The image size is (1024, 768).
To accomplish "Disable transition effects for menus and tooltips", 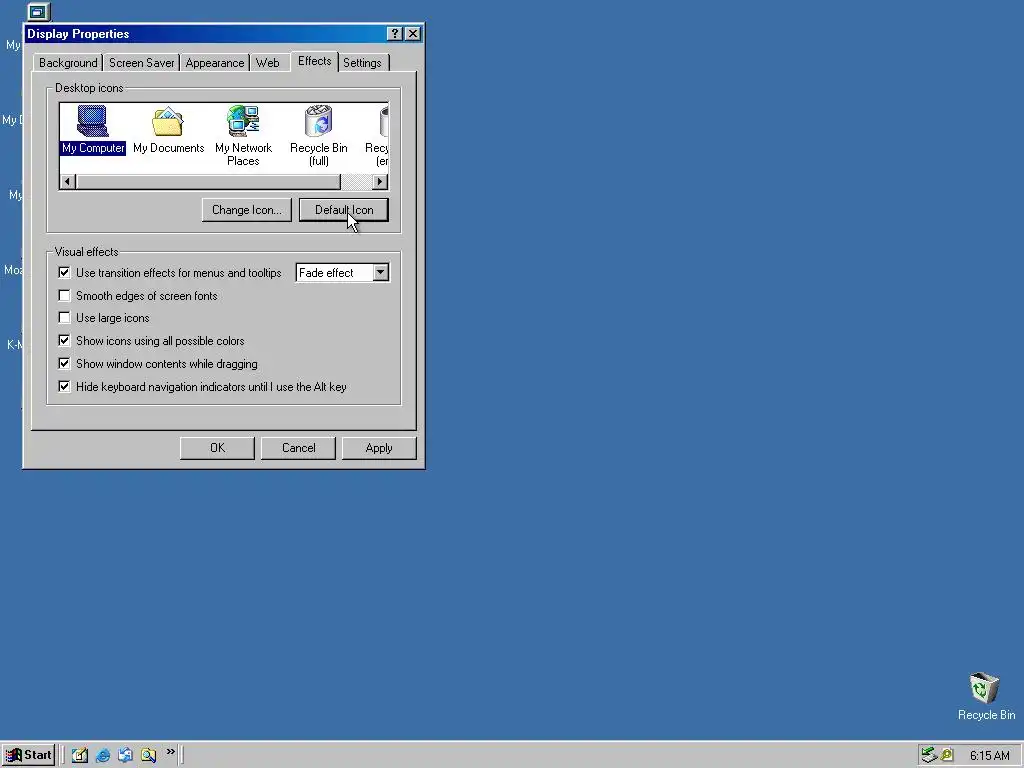I will (64, 272).
